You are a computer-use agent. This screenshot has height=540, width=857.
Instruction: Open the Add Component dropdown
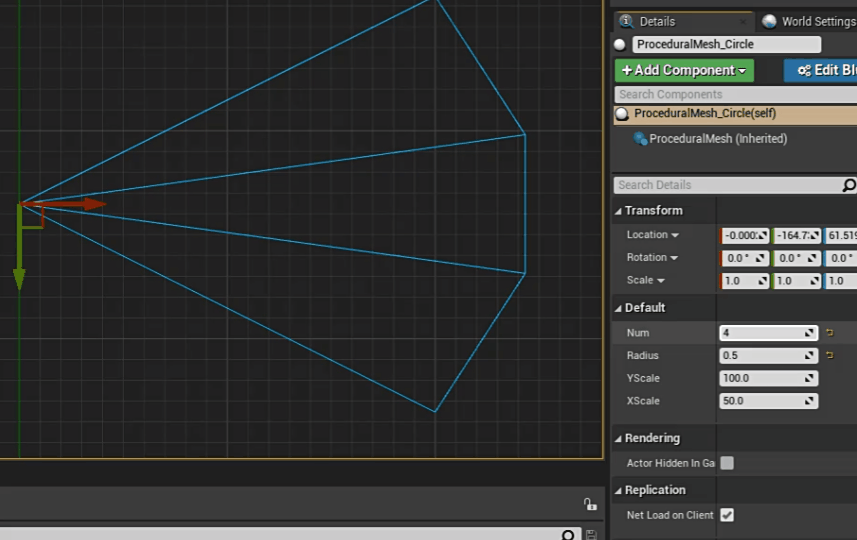(684, 71)
